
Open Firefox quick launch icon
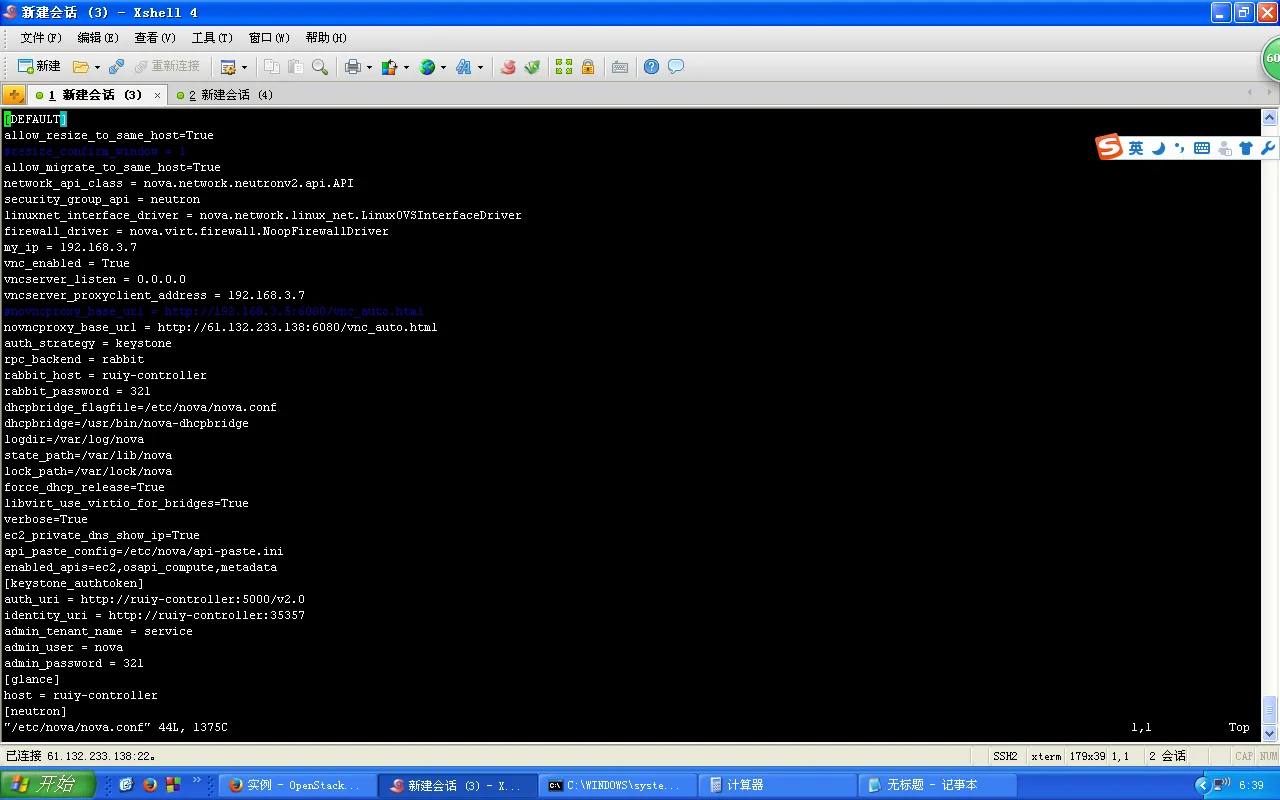149,785
